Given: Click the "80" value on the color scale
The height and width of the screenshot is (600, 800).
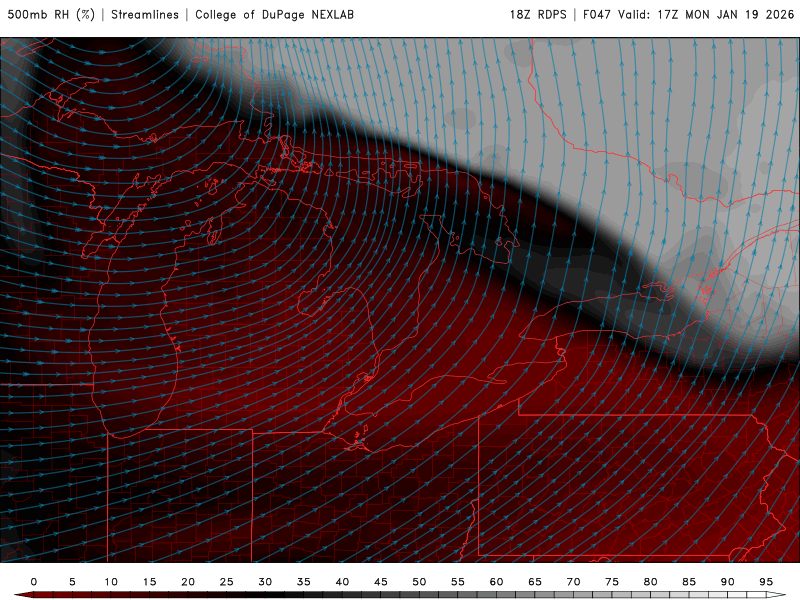Looking at the screenshot, I should [x=651, y=582].
